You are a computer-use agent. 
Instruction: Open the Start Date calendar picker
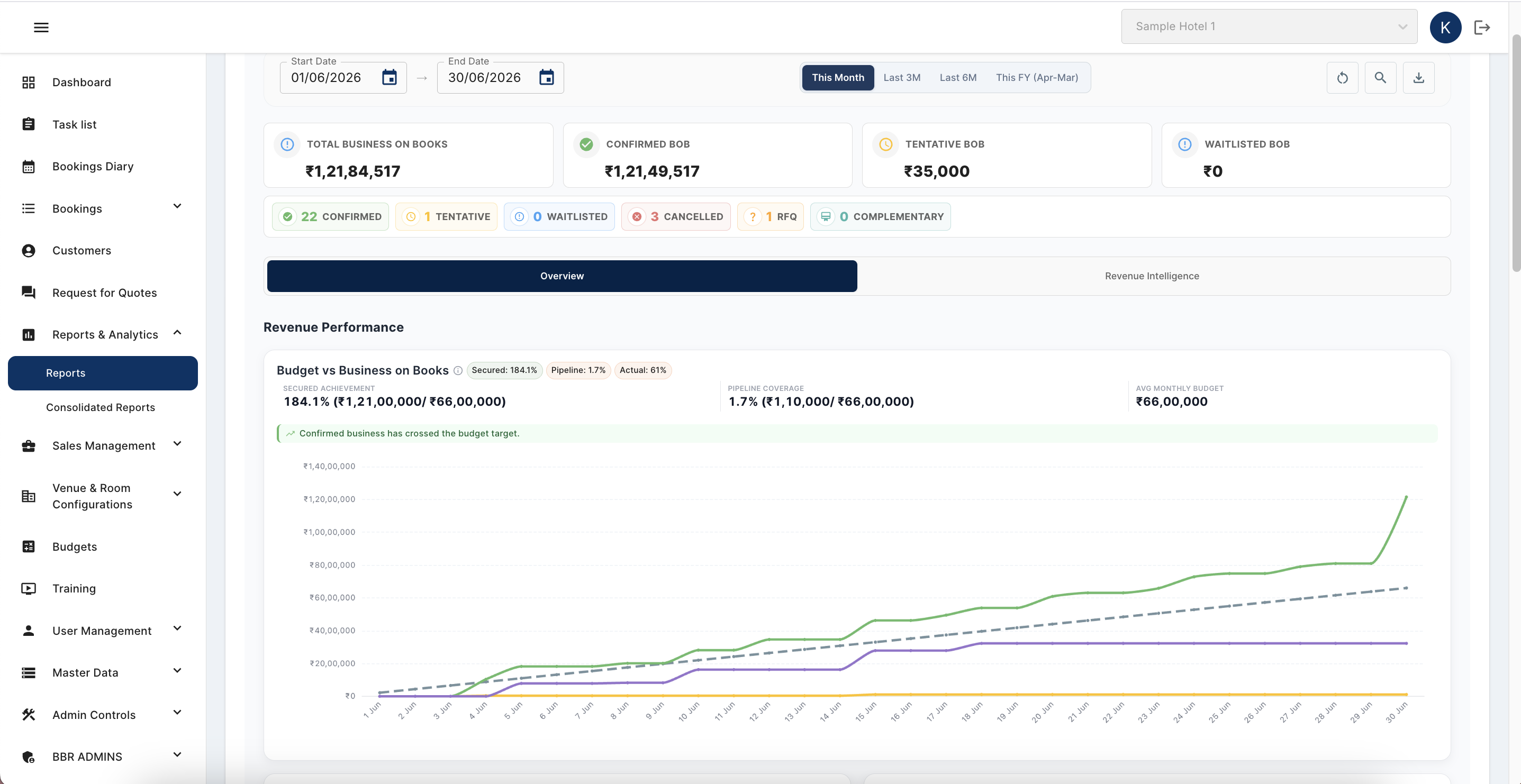tap(389, 77)
